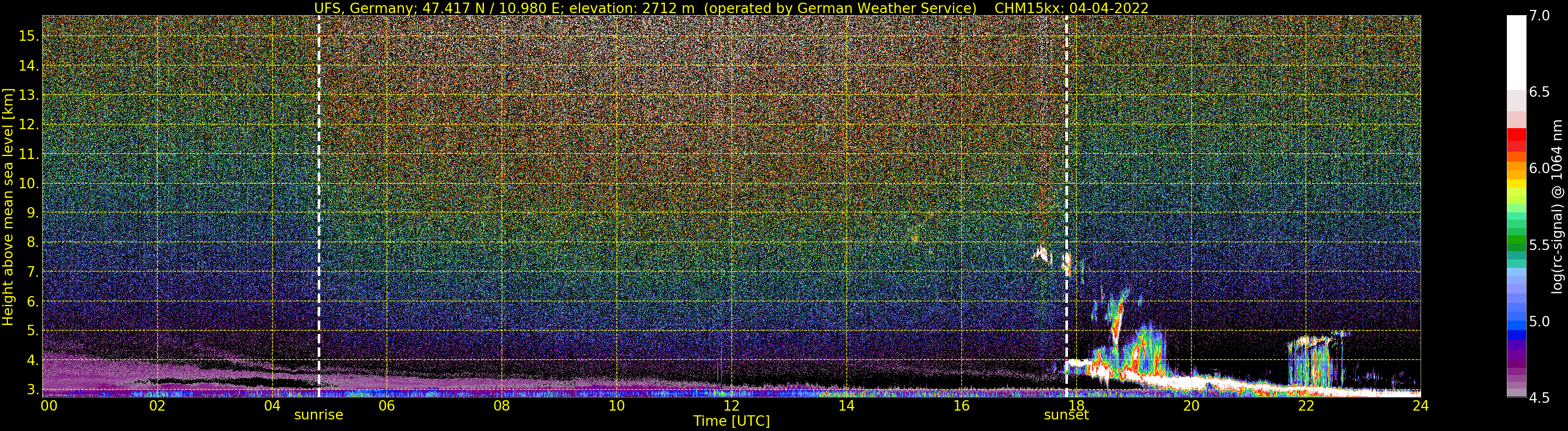Click the "5.5" colorbar value

(1539, 245)
